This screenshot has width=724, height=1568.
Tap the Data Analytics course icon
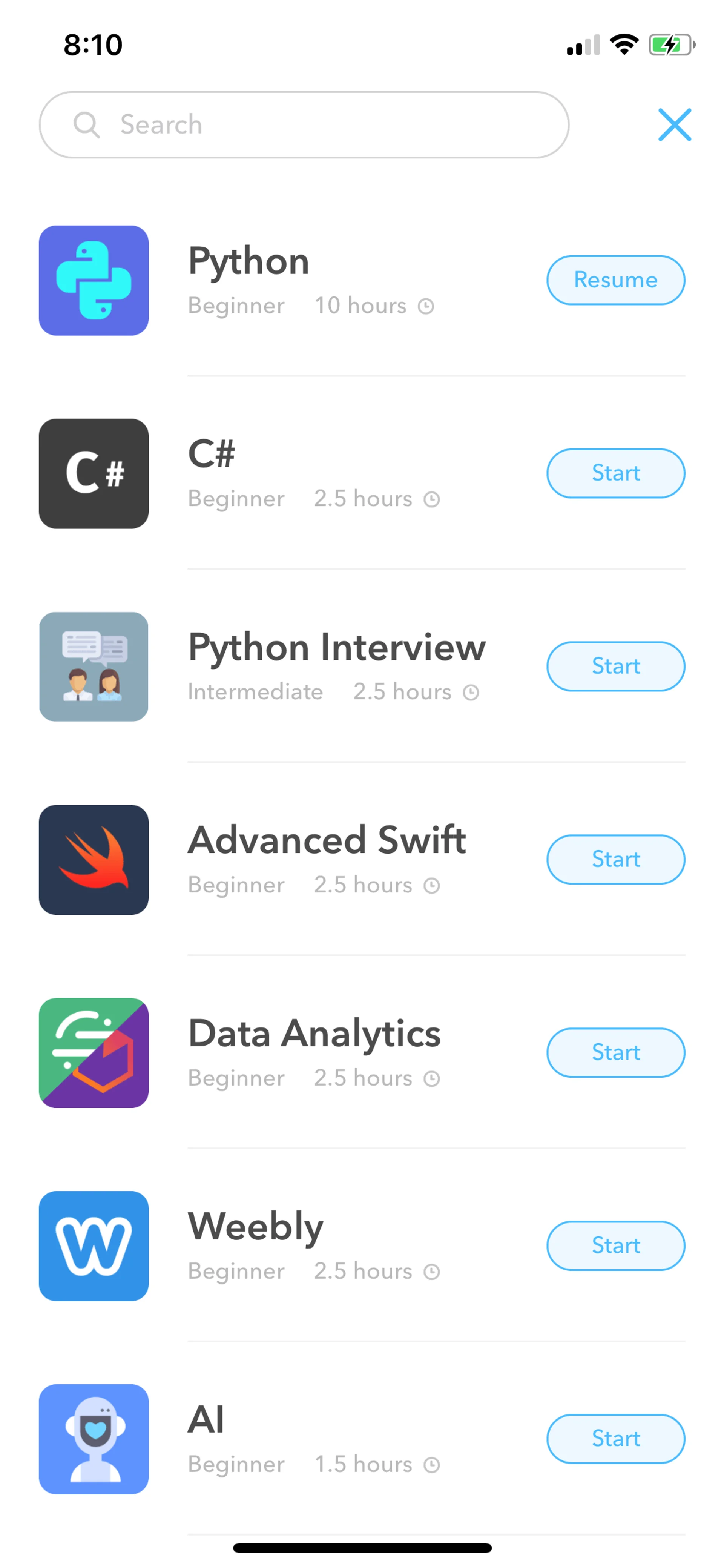(x=94, y=1052)
